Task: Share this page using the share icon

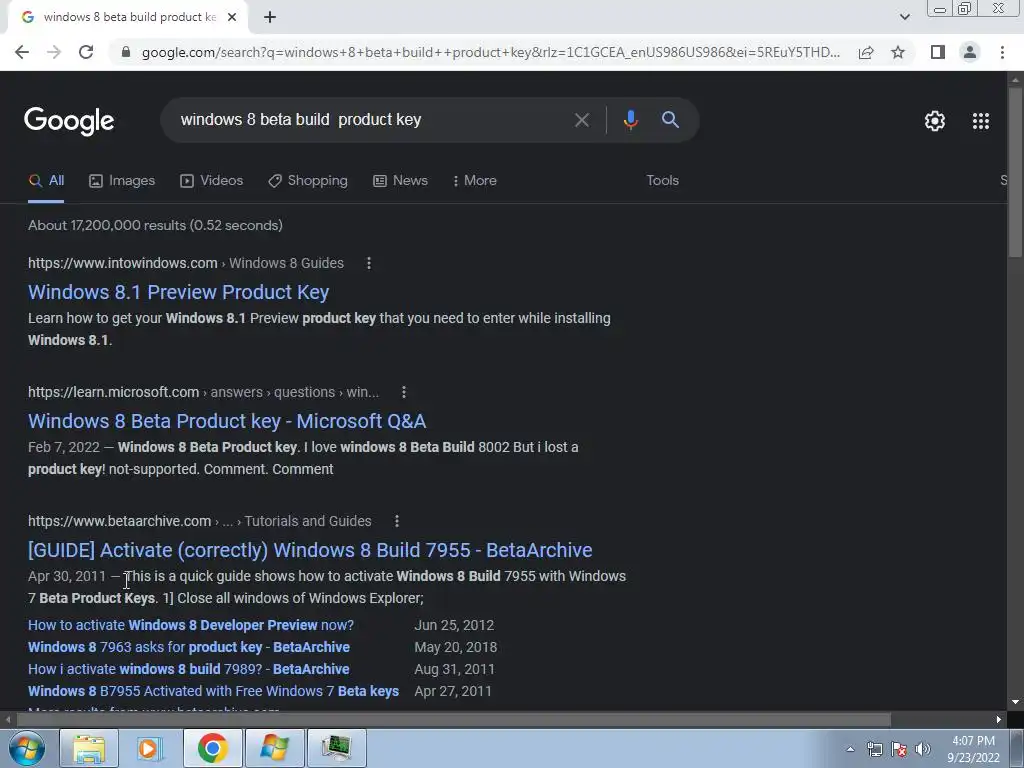Action: click(866, 52)
